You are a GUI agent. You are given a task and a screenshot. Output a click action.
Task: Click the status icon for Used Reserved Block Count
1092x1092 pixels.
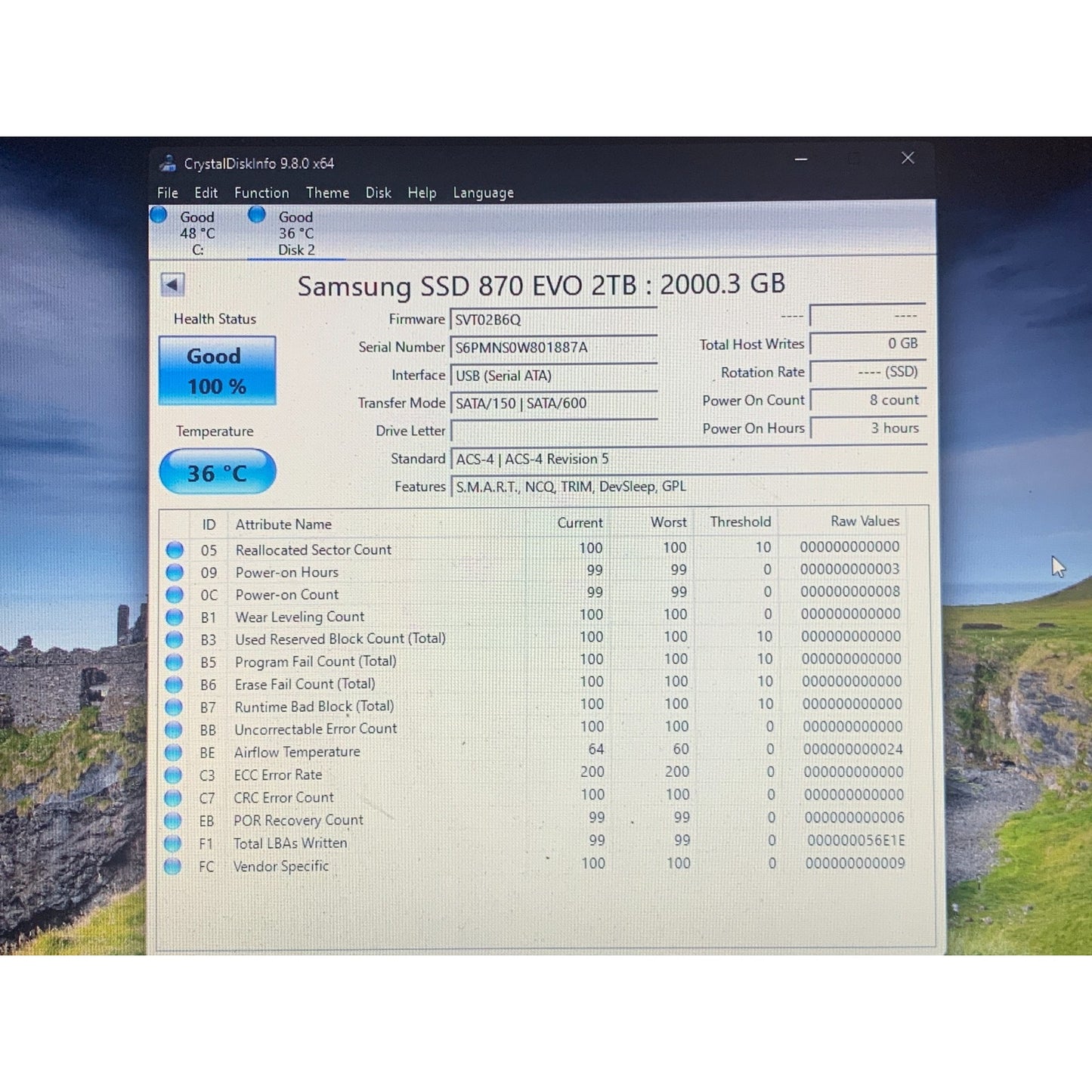[x=175, y=639]
